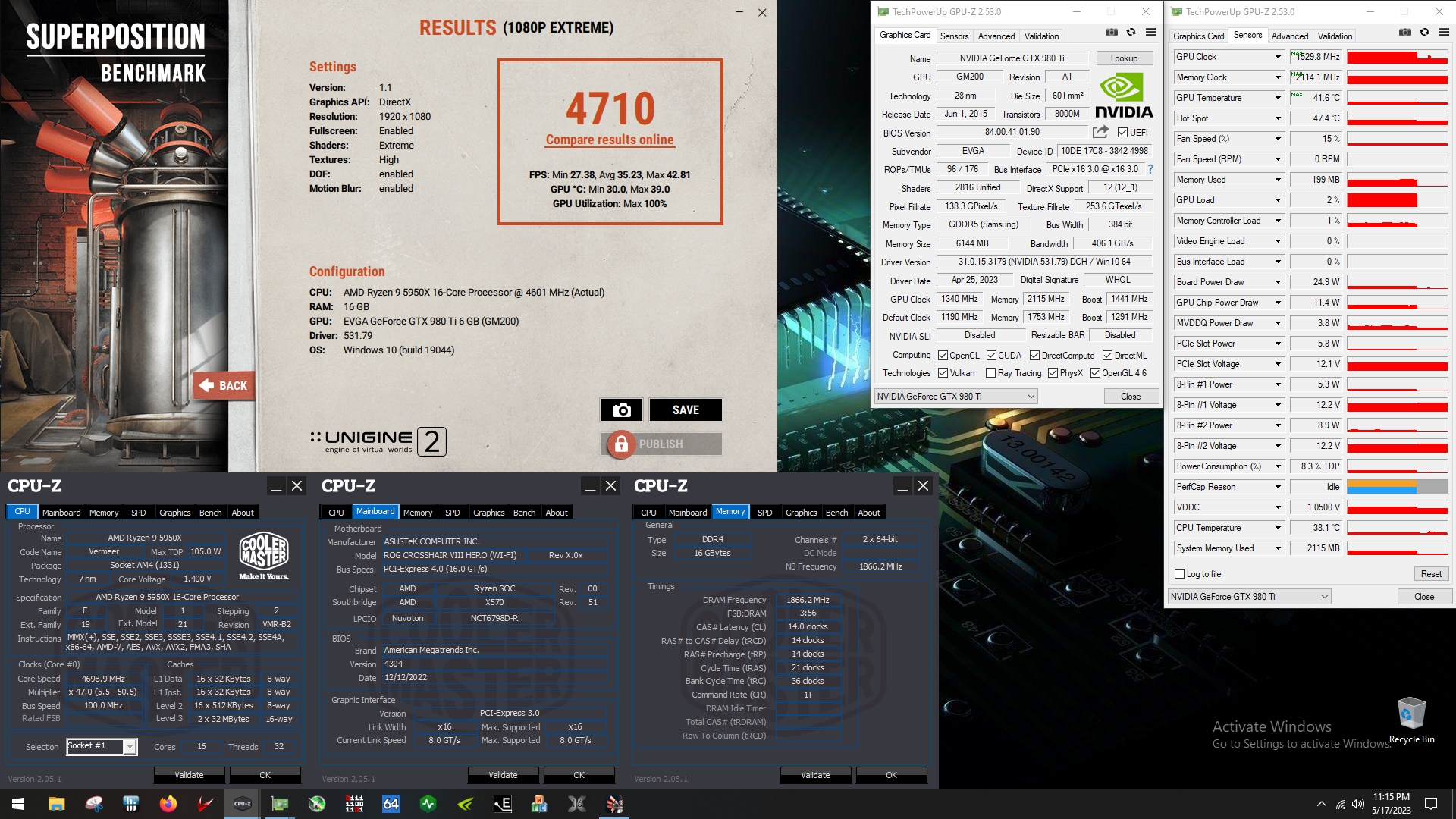1456x819 pixels.
Task: Toggle the Ray Tracing checkbox
Action: [x=990, y=373]
